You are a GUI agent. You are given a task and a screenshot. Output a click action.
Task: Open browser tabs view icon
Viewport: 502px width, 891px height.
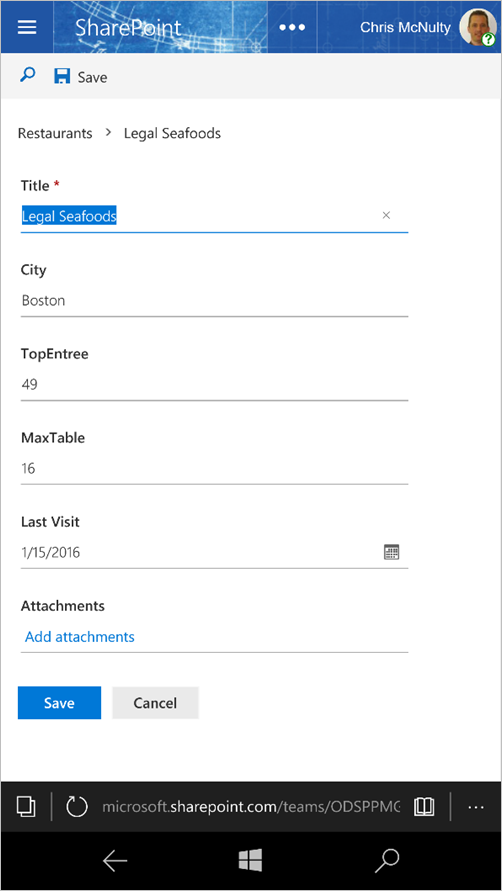(26, 806)
